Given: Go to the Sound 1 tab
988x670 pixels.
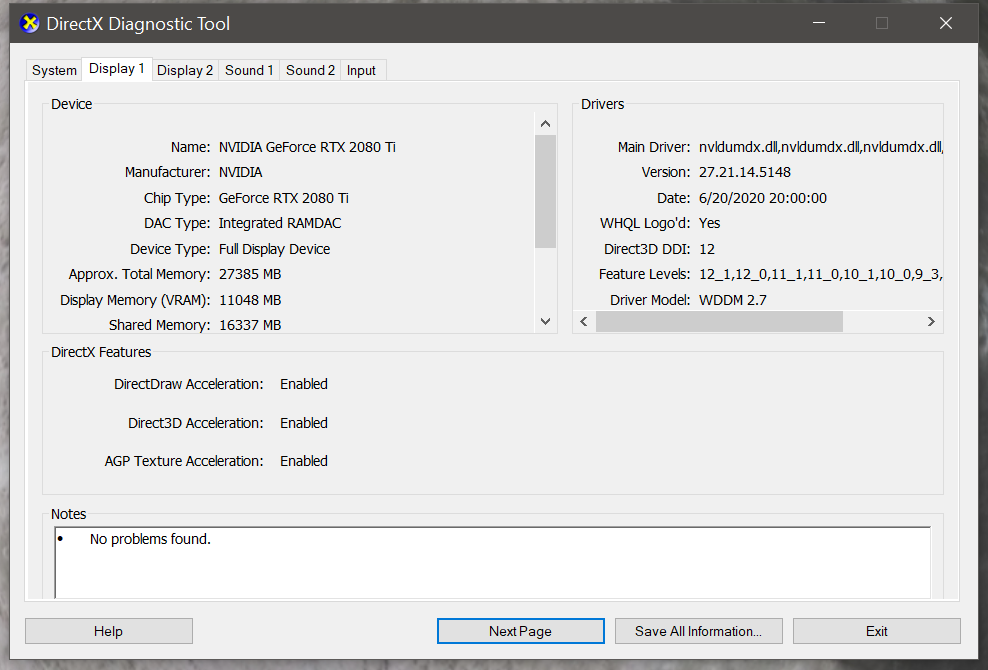Looking at the screenshot, I should point(249,70).
